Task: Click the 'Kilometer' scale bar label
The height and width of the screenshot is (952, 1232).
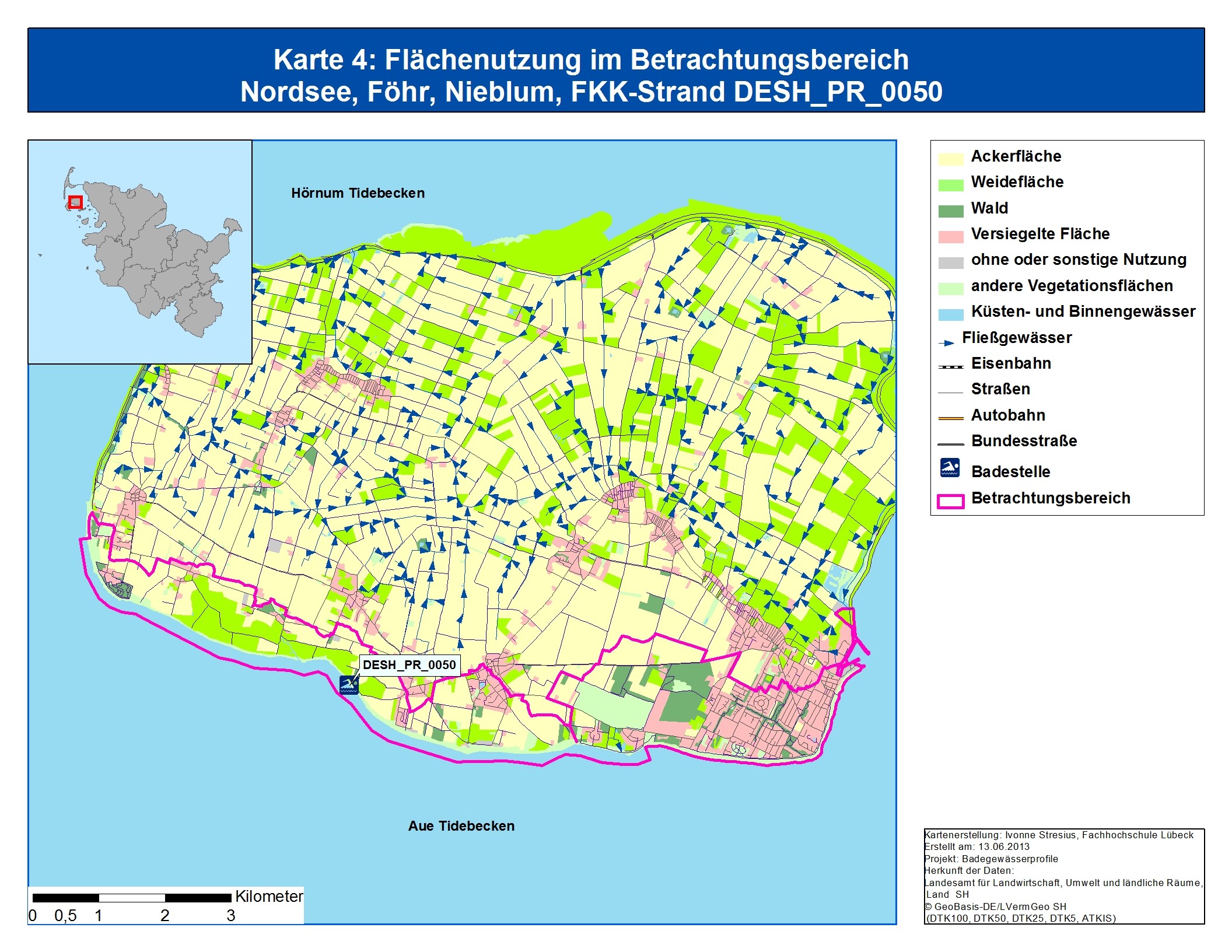Action: 269,897
